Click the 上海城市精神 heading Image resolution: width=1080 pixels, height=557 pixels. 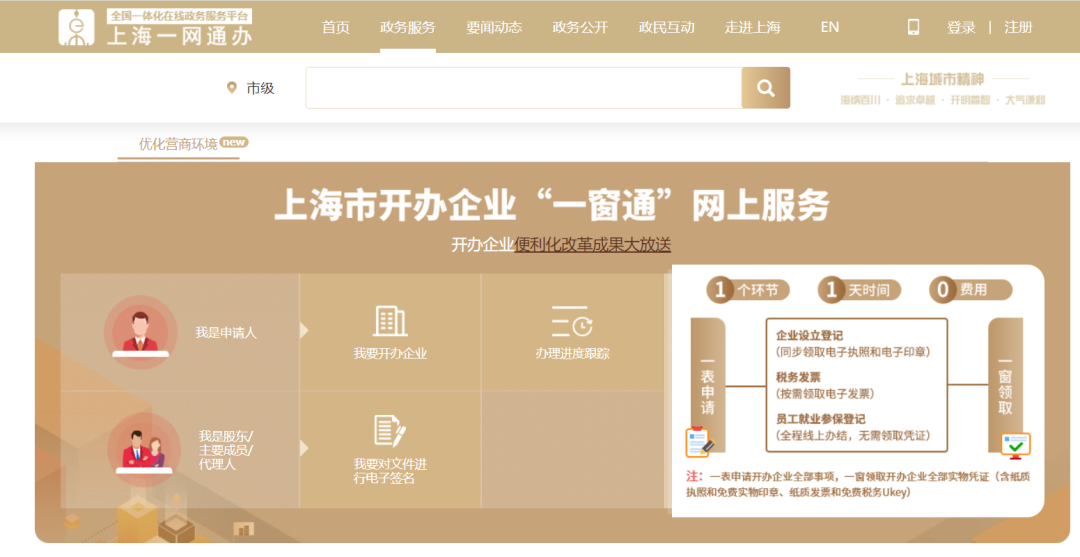942,79
